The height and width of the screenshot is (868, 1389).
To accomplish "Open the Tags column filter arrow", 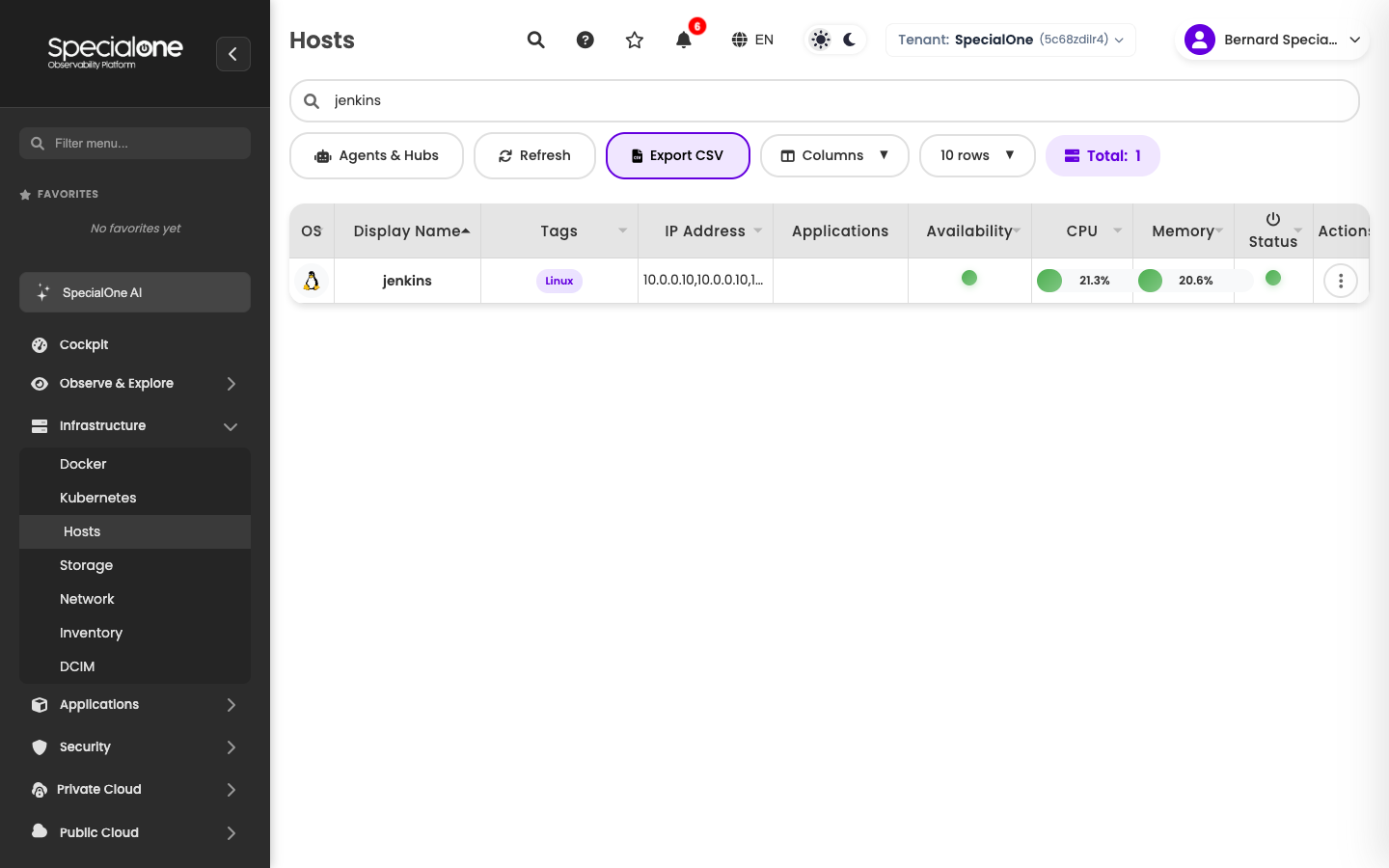I will 623,231.
